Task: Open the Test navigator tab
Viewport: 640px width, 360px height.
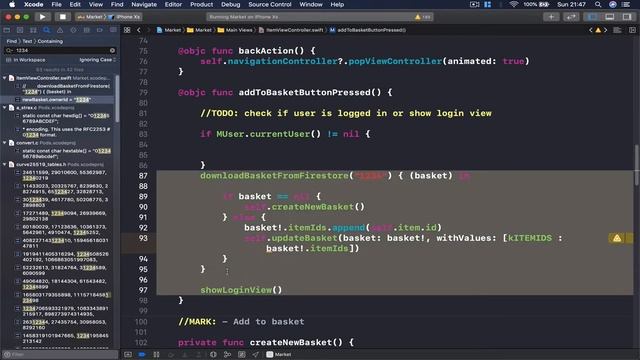Action: pyautogui.click(x=73, y=30)
